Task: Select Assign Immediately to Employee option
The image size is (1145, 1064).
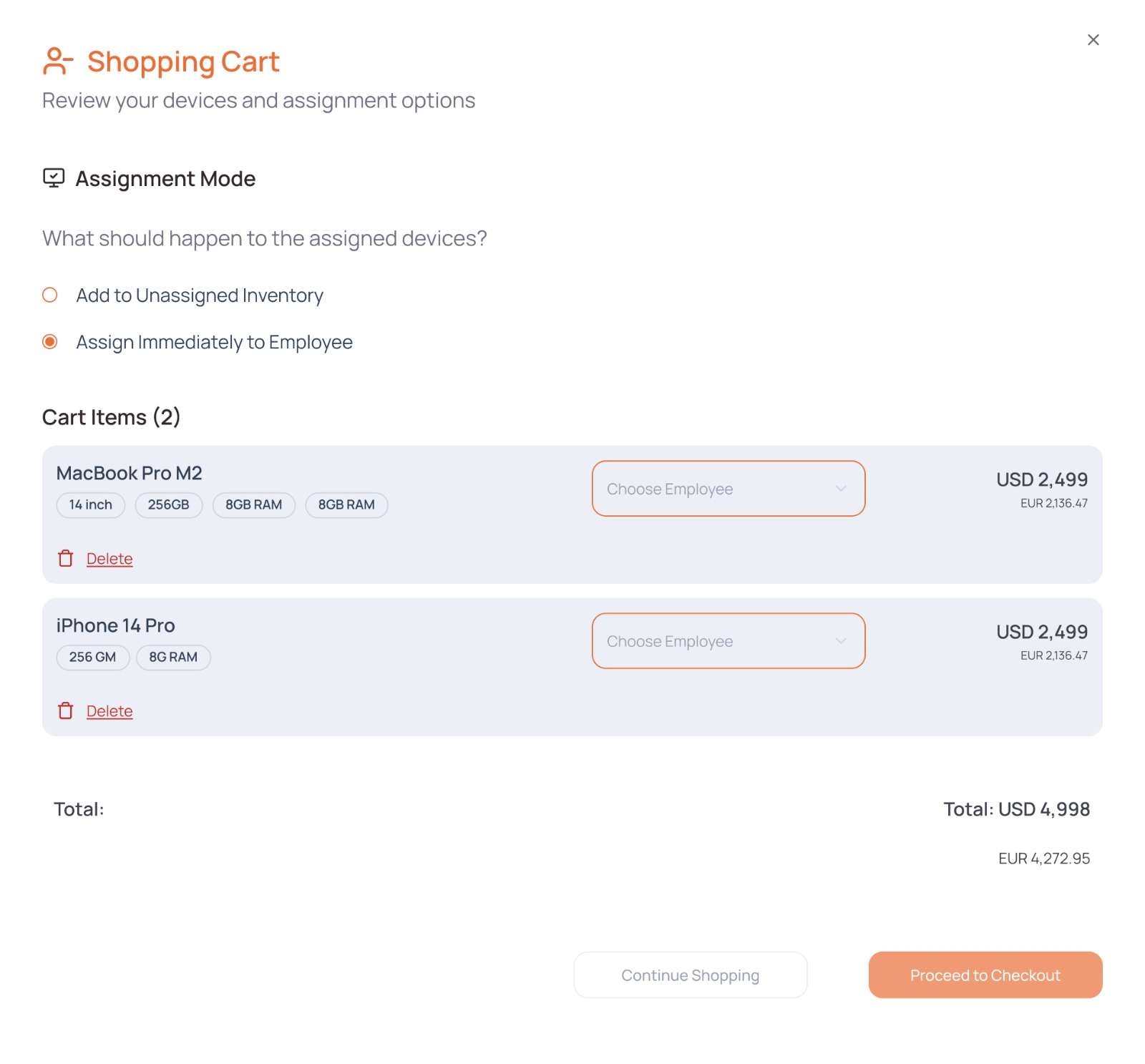Action: tap(50, 341)
